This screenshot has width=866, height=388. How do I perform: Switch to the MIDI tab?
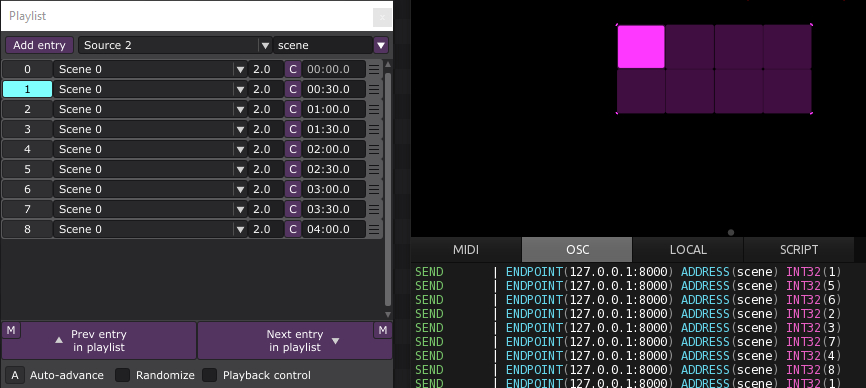[x=466, y=249]
